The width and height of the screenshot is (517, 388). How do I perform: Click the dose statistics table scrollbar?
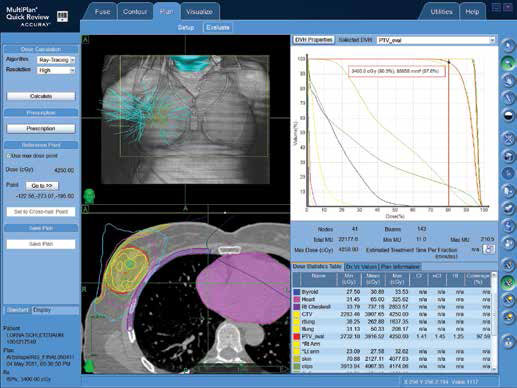tap(494, 323)
